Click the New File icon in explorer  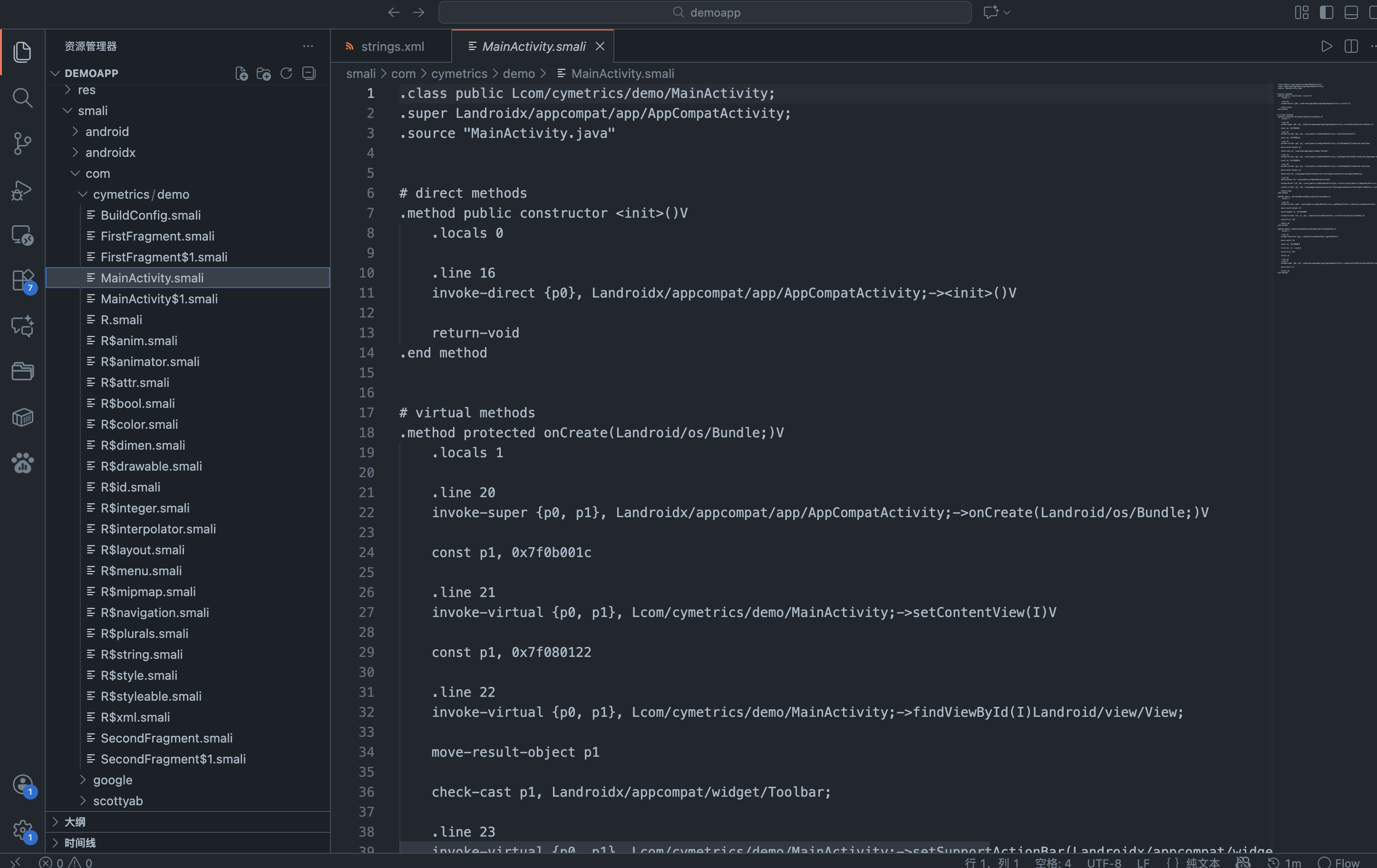coord(242,73)
